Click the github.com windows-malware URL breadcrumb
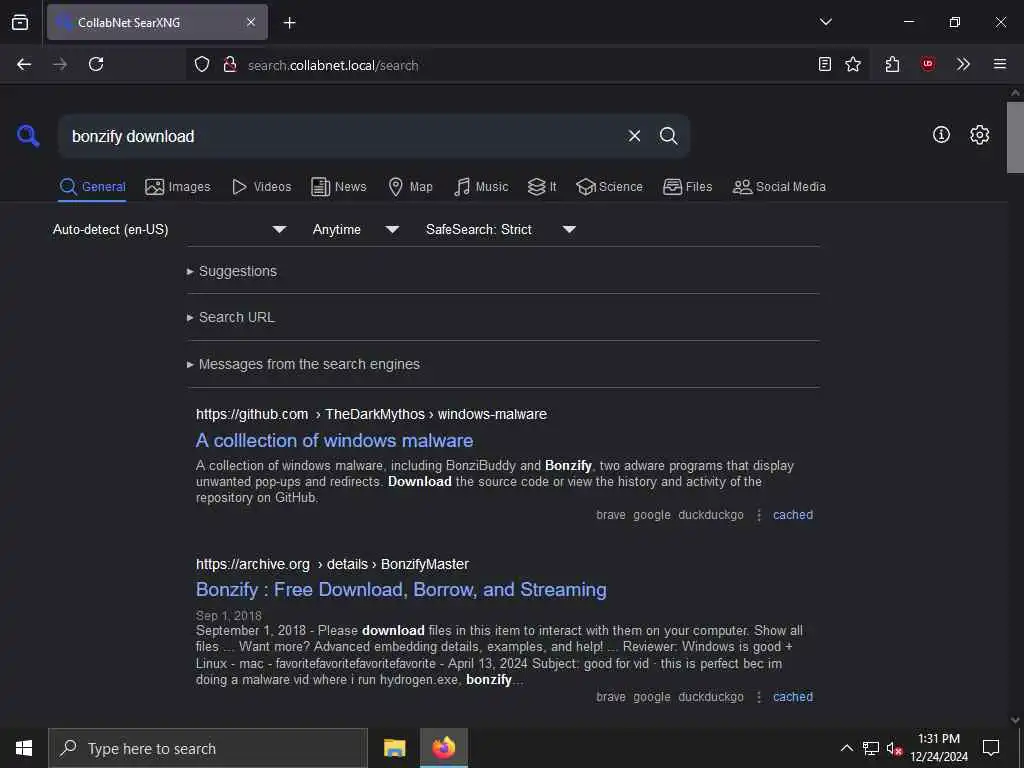This screenshot has width=1024, height=768. tap(371, 414)
